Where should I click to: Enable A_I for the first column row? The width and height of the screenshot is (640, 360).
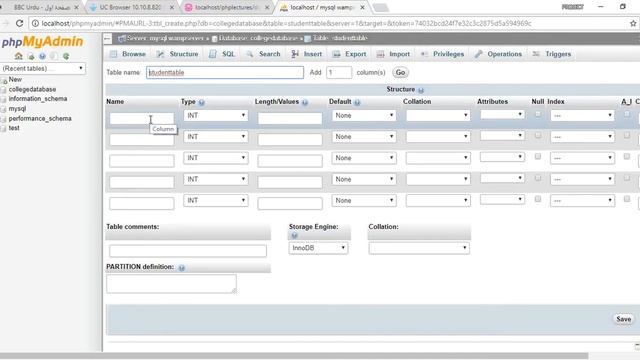[x=627, y=114]
